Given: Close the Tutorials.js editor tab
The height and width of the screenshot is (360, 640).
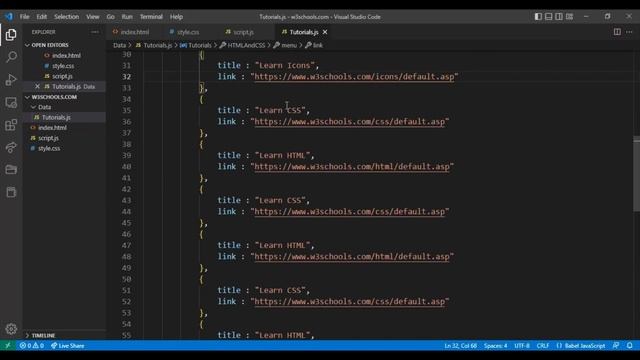Looking at the screenshot, I should tap(325, 32).
